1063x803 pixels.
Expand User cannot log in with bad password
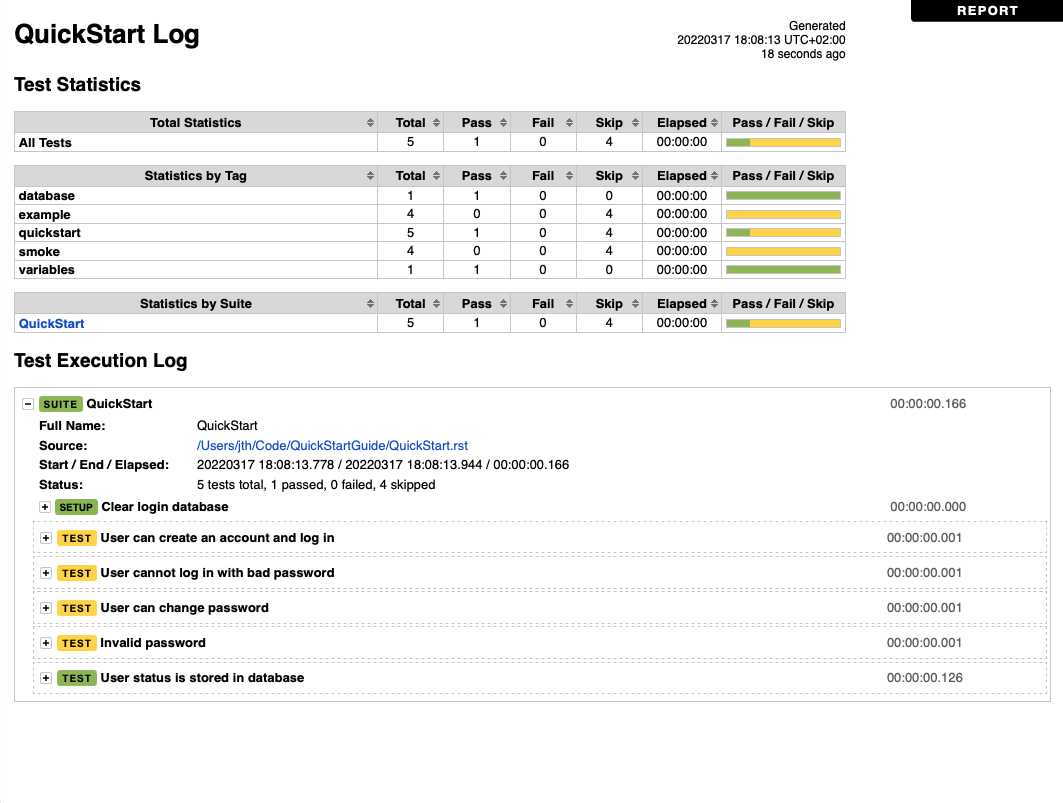coord(45,572)
